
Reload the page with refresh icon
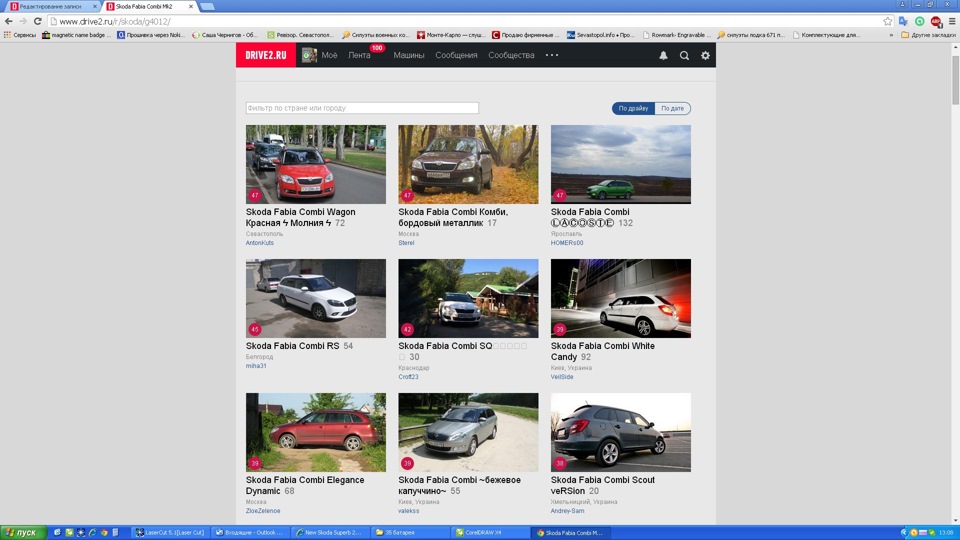click(37, 21)
